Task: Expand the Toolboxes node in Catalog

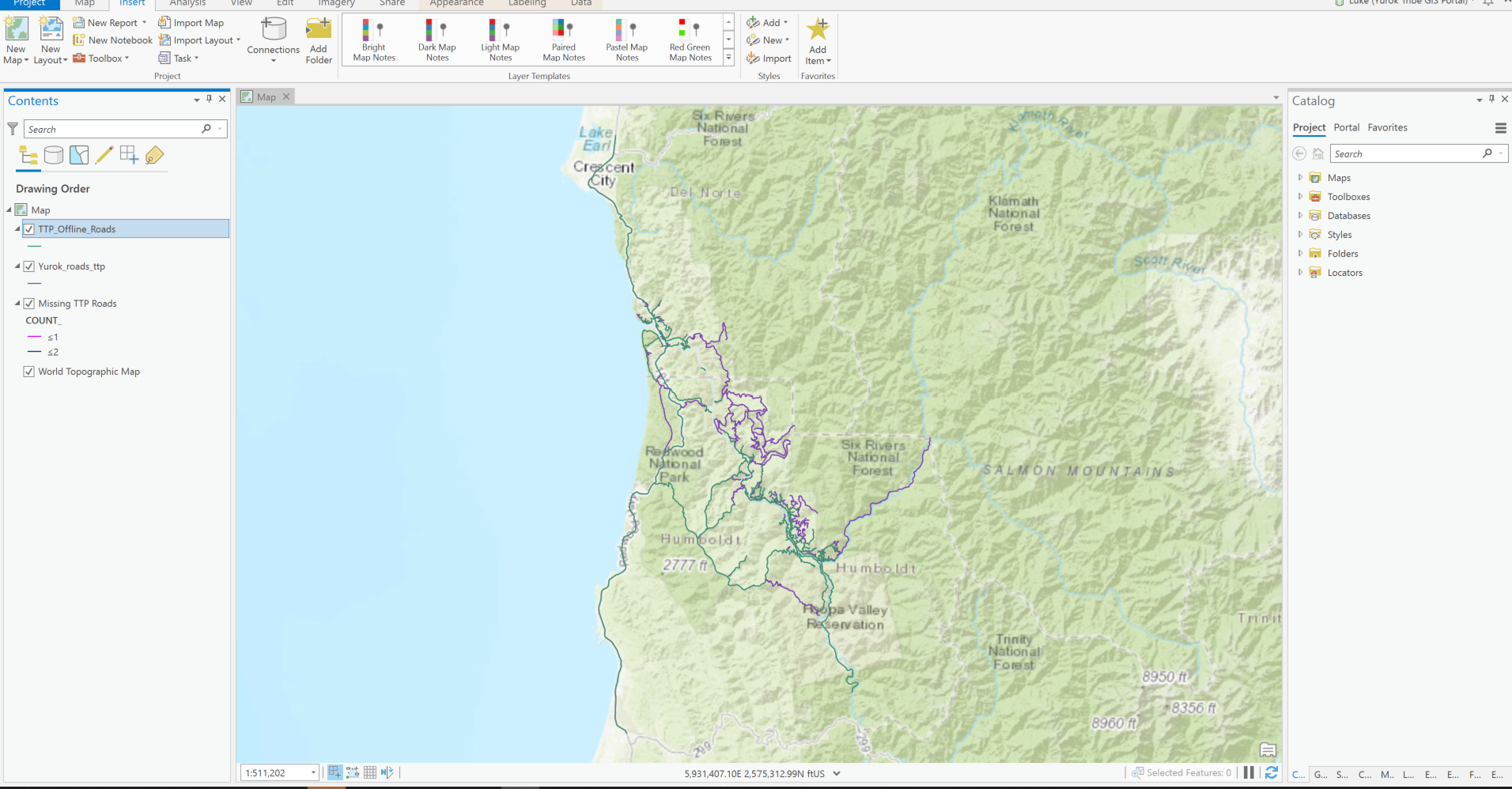Action: tap(1300, 196)
